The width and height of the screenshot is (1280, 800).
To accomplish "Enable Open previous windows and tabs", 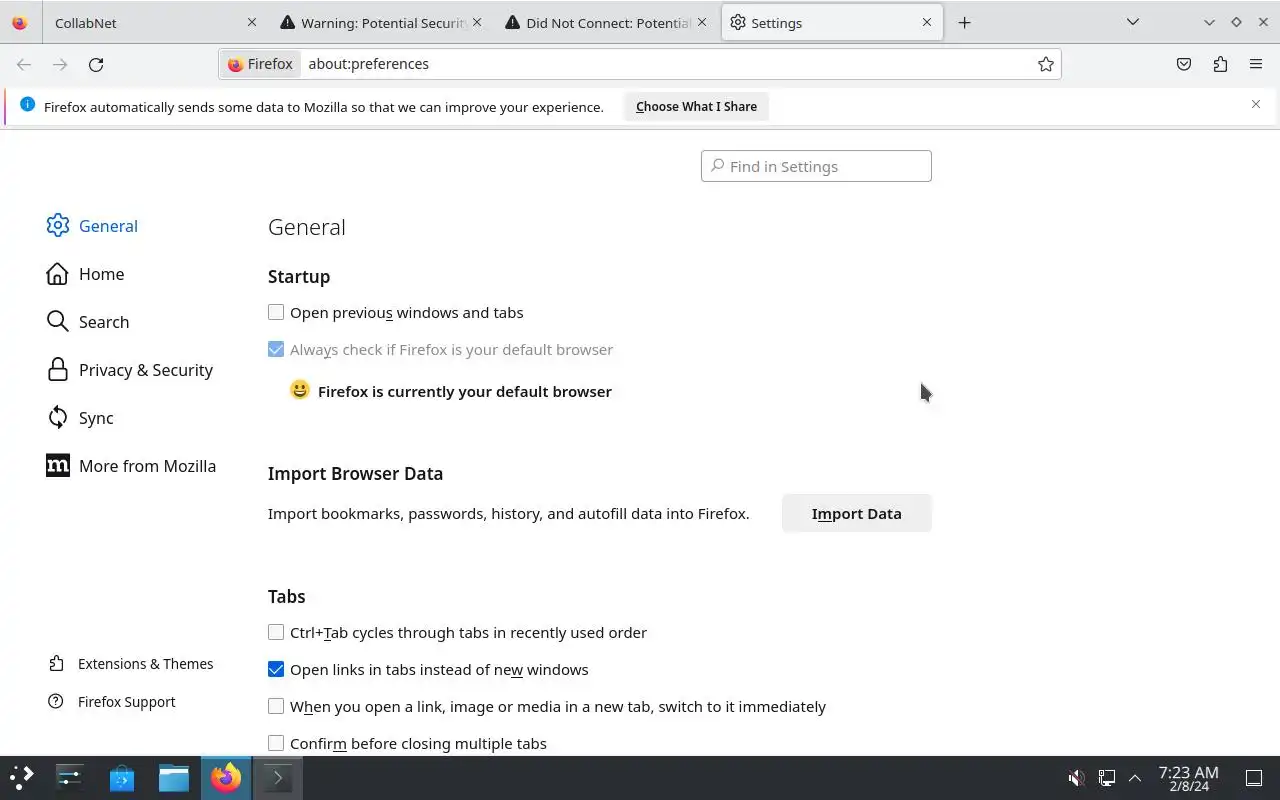I will tap(276, 313).
